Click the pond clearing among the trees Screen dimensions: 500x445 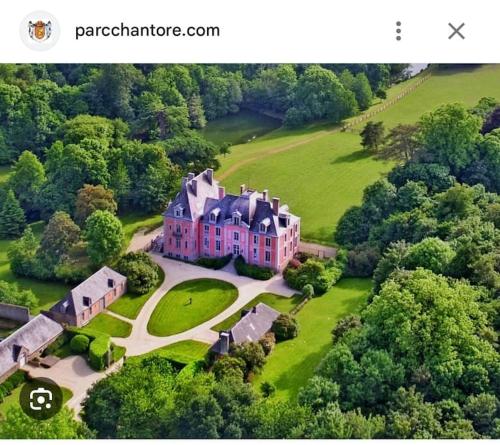pyautogui.click(x=238, y=128)
